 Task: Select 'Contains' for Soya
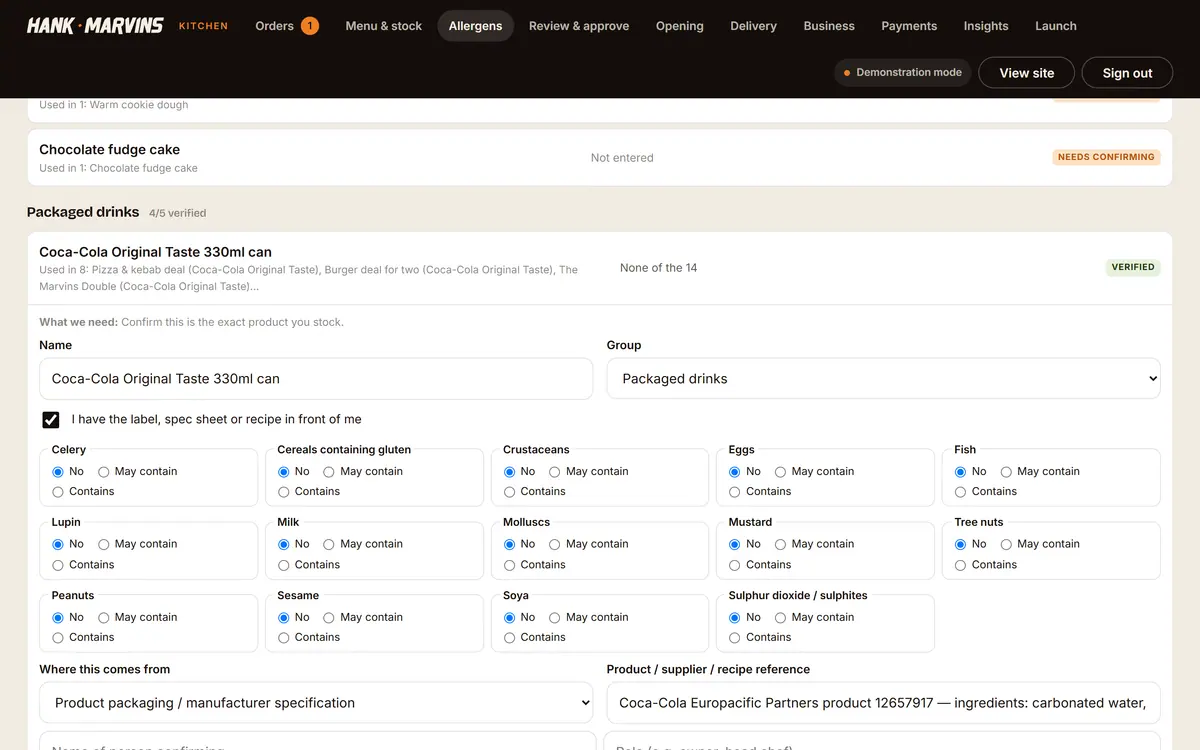click(x=510, y=638)
